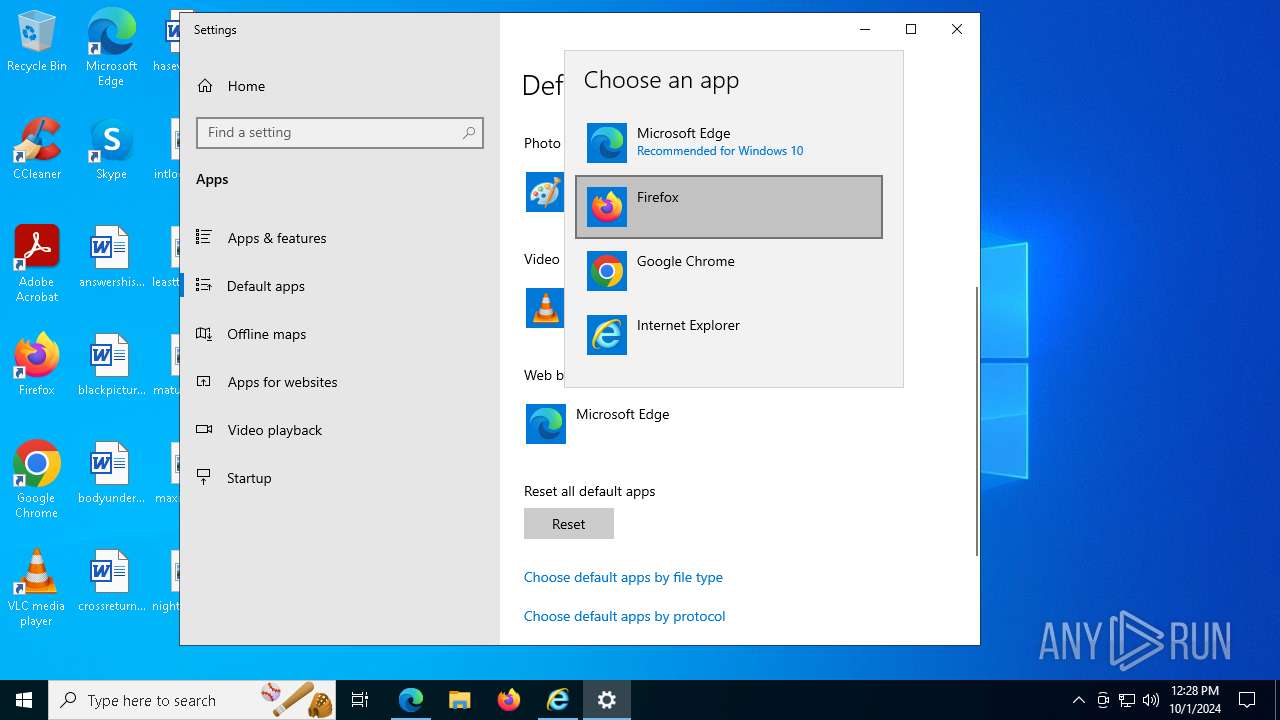
Task: Open Startup apps settings
Action: [x=249, y=478]
